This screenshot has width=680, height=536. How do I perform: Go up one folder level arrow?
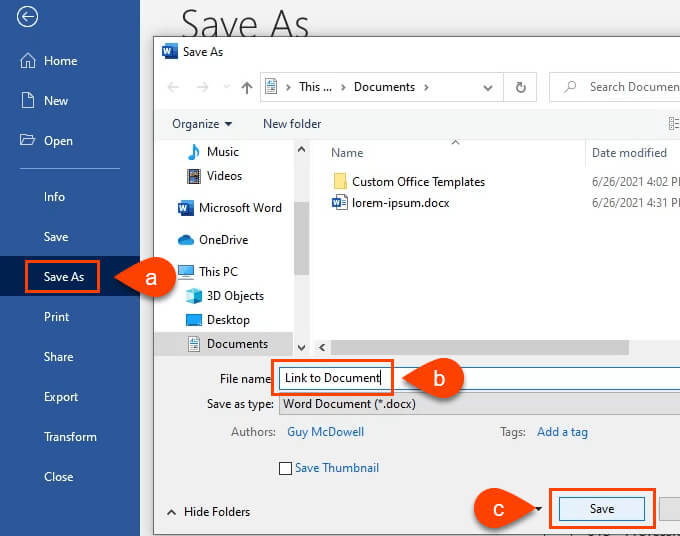point(247,88)
